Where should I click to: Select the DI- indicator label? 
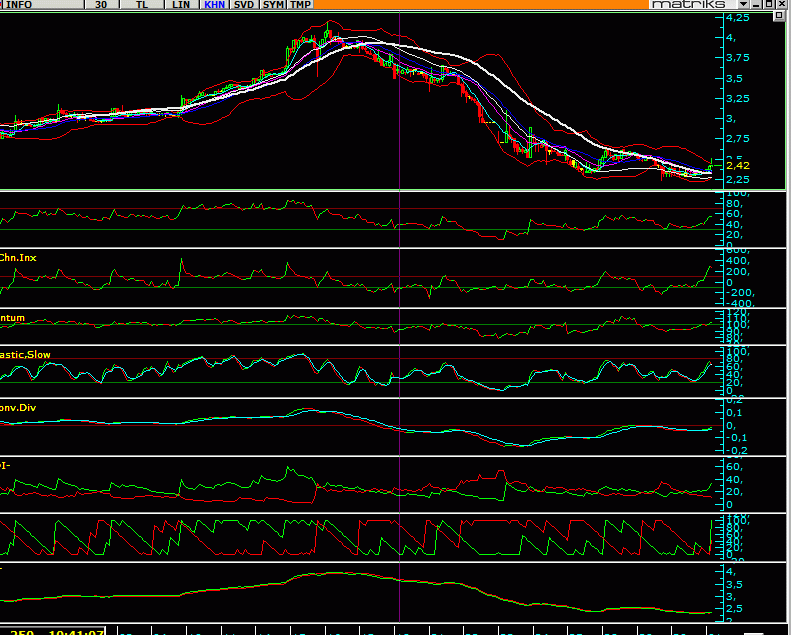[5, 465]
